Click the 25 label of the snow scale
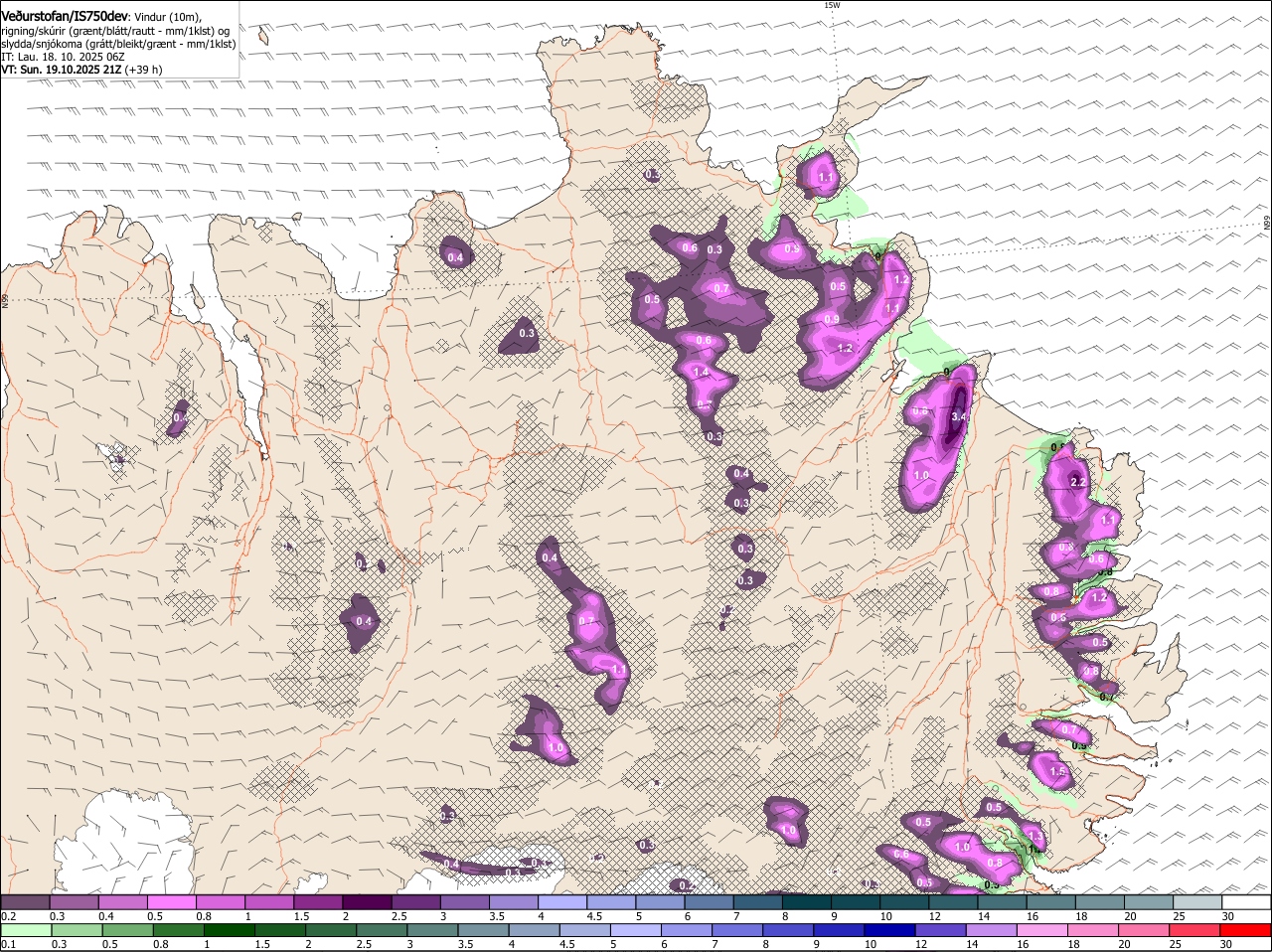The width and height of the screenshot is (1272, 952). (x=1180, y=916)
